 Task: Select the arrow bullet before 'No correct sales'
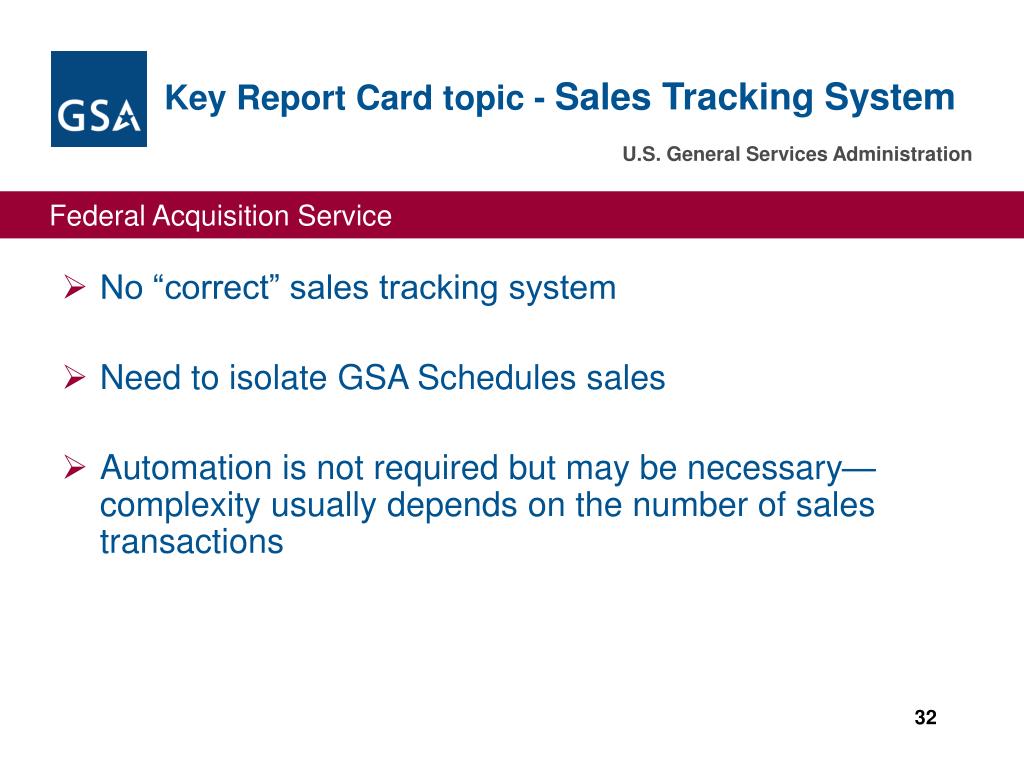(x=75, y=287)
